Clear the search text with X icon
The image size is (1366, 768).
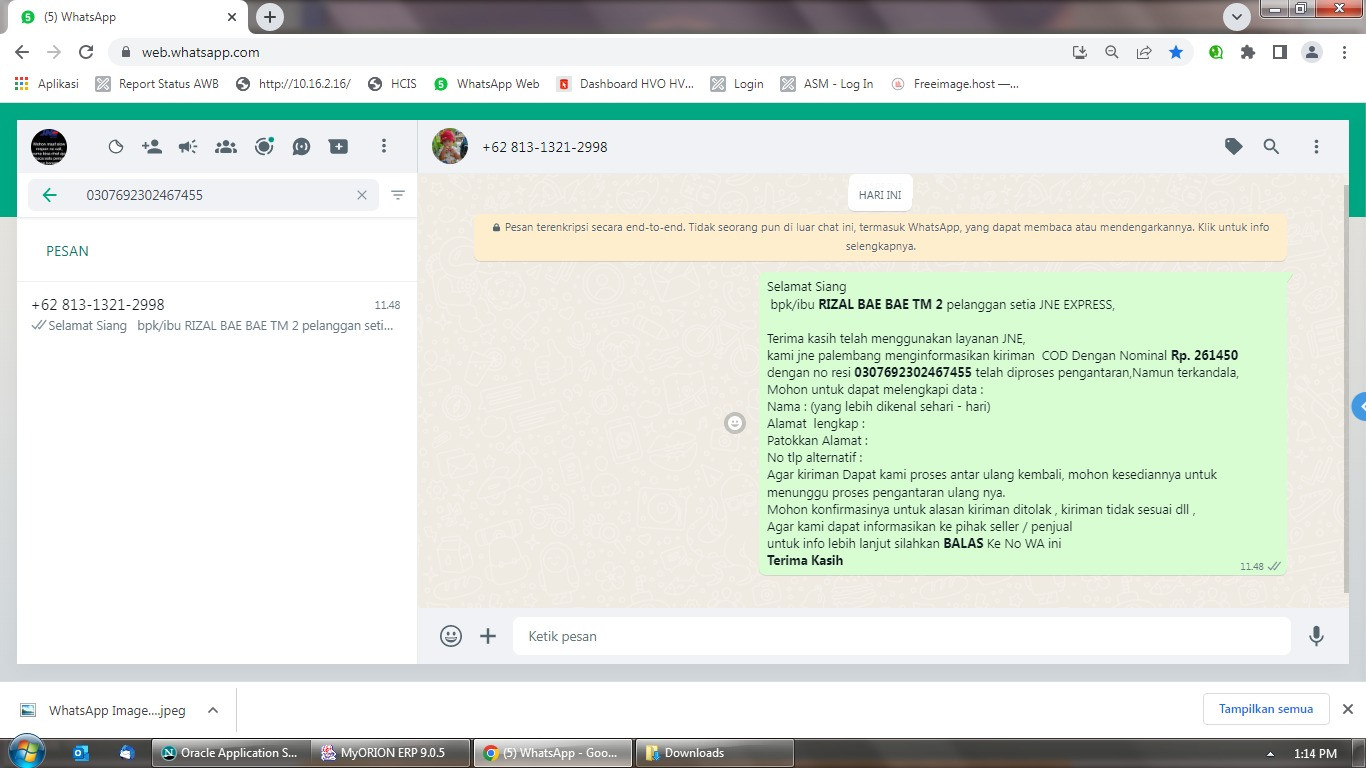(362, 195)
